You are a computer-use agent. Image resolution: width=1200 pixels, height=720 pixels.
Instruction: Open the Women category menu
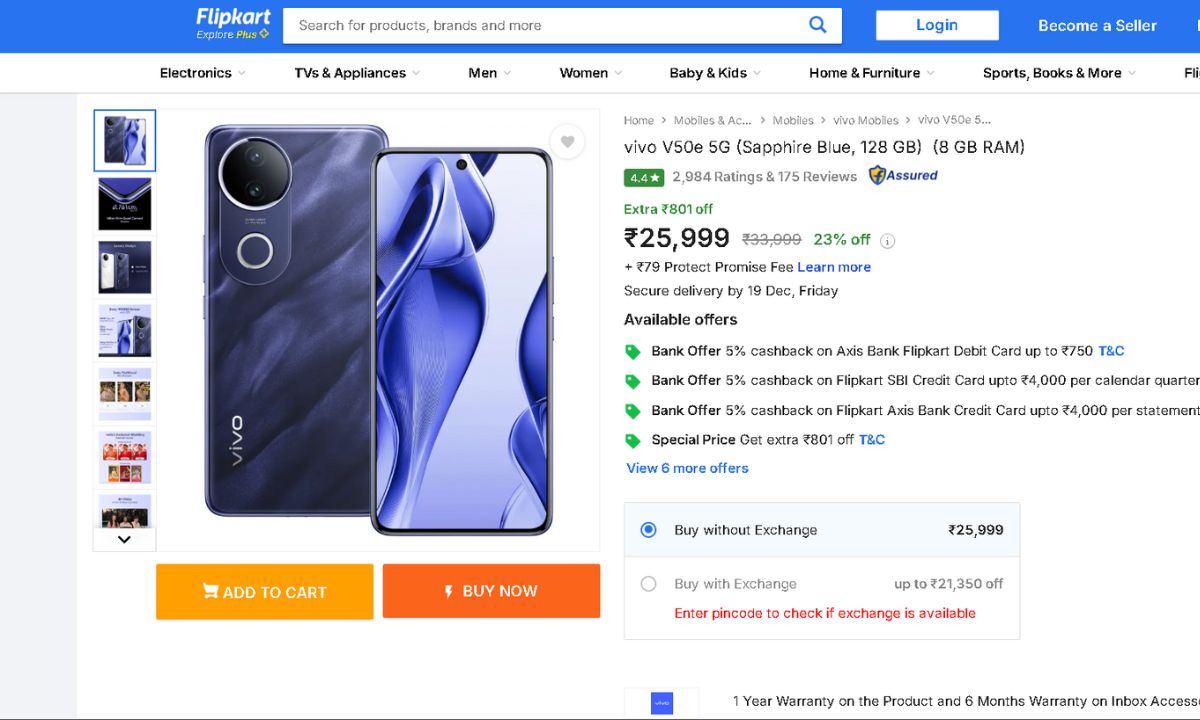tap(590, 73)
